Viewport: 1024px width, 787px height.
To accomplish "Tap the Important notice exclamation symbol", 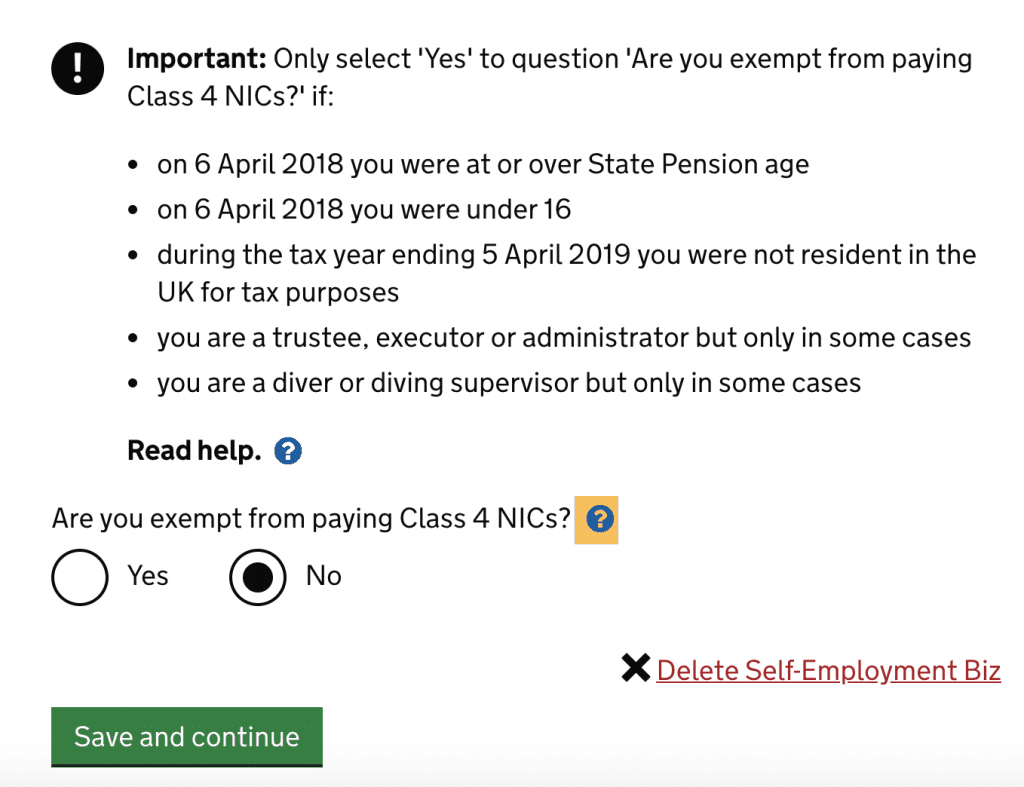I will (77, 69).
